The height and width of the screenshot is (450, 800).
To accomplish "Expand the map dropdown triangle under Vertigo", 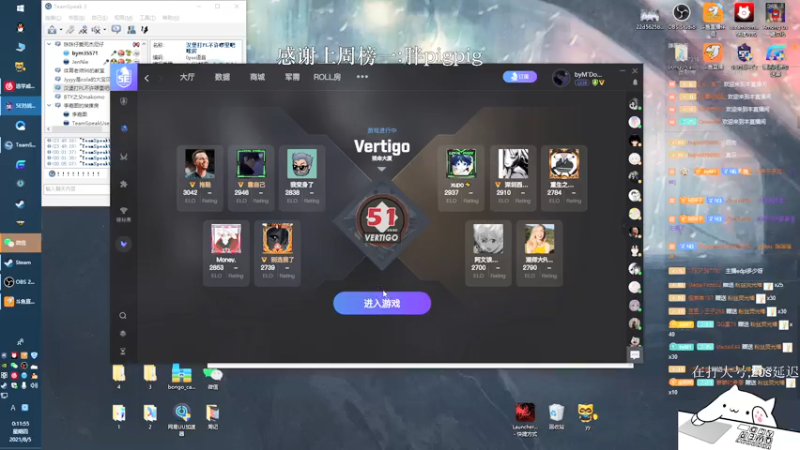I will coord(382,169).
